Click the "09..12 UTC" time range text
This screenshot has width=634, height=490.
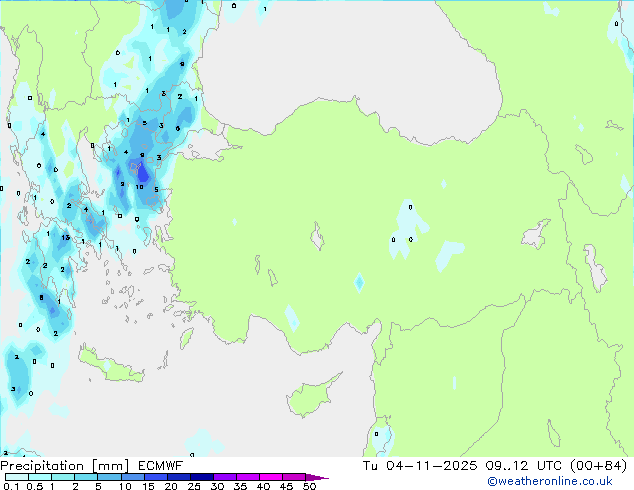coord(524,466)
